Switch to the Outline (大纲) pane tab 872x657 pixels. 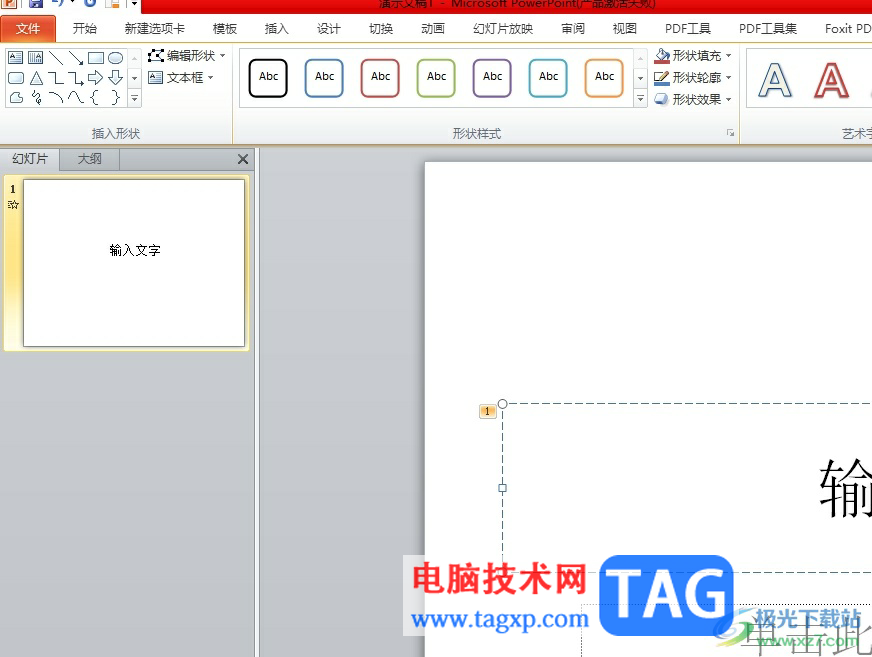[90, 159]
